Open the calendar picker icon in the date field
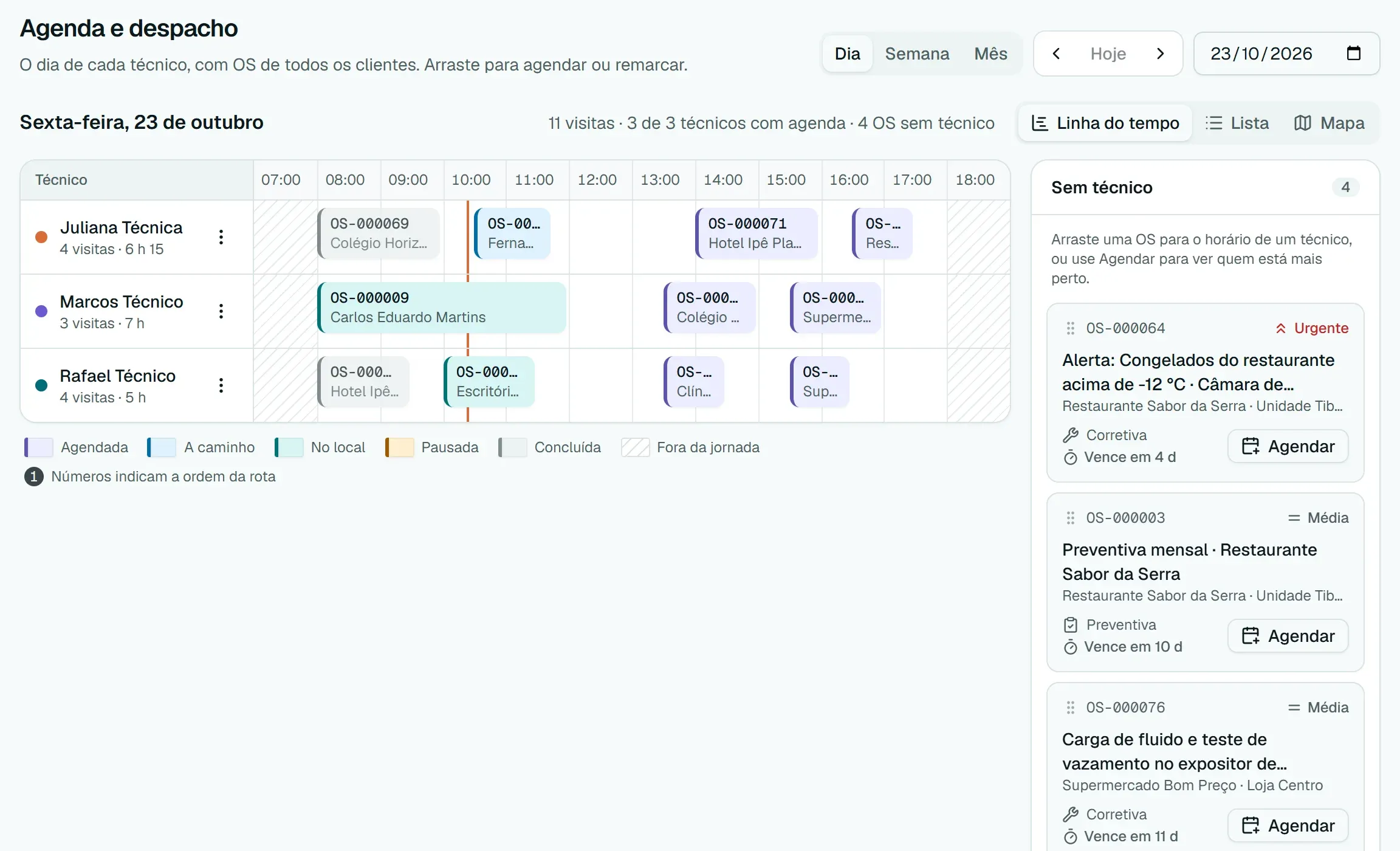 [1354, 53]
